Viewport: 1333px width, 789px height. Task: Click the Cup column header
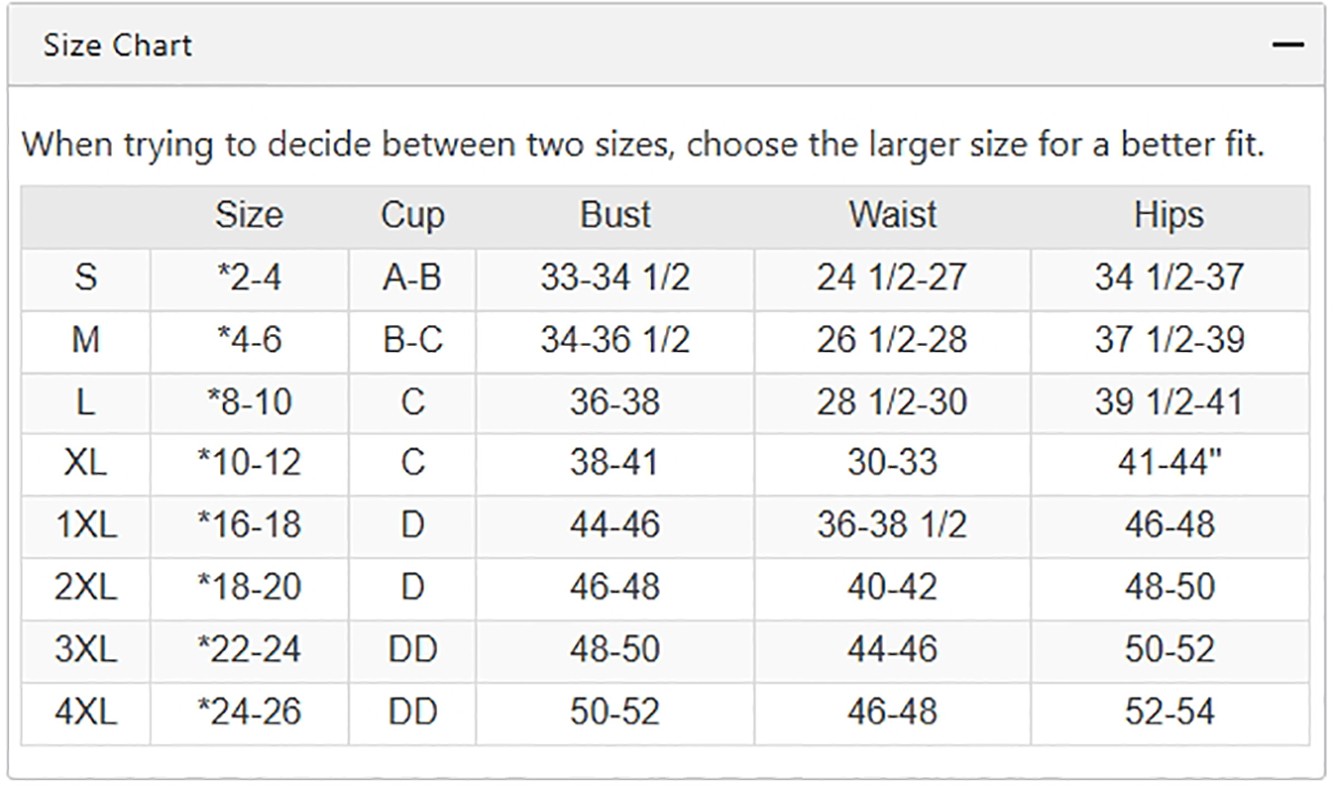click(x=412, y=215)
